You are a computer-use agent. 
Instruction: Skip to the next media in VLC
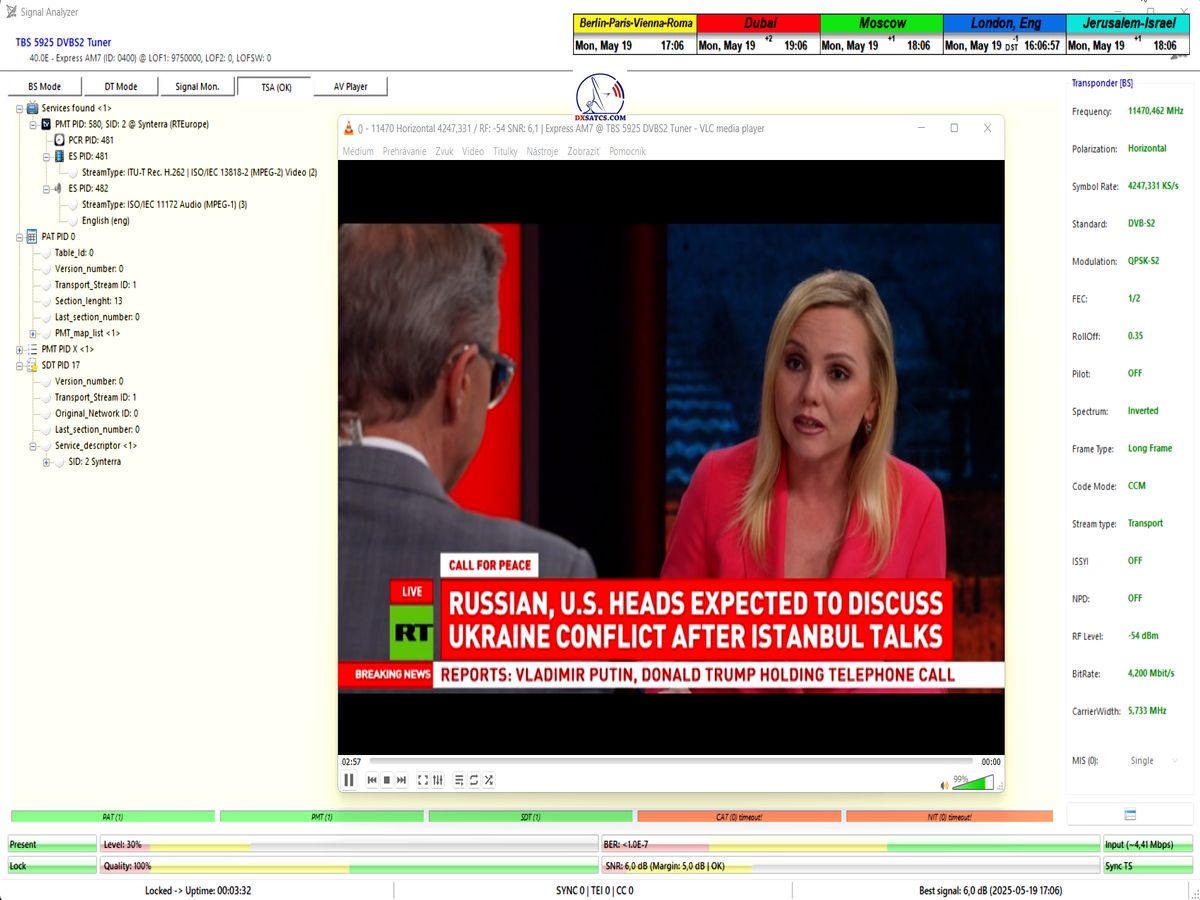click(x=402, y=780)
